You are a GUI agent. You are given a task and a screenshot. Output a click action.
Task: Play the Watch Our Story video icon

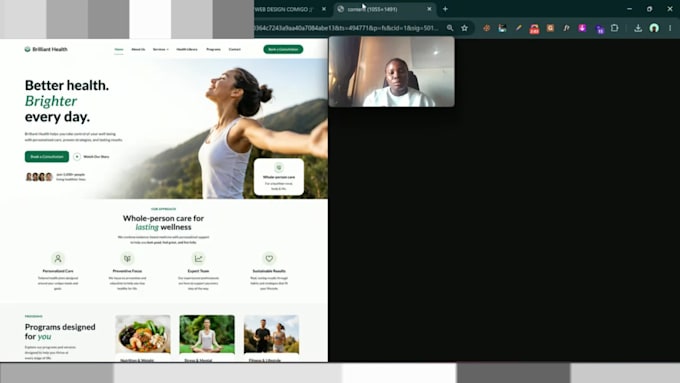tap(77, 157)
